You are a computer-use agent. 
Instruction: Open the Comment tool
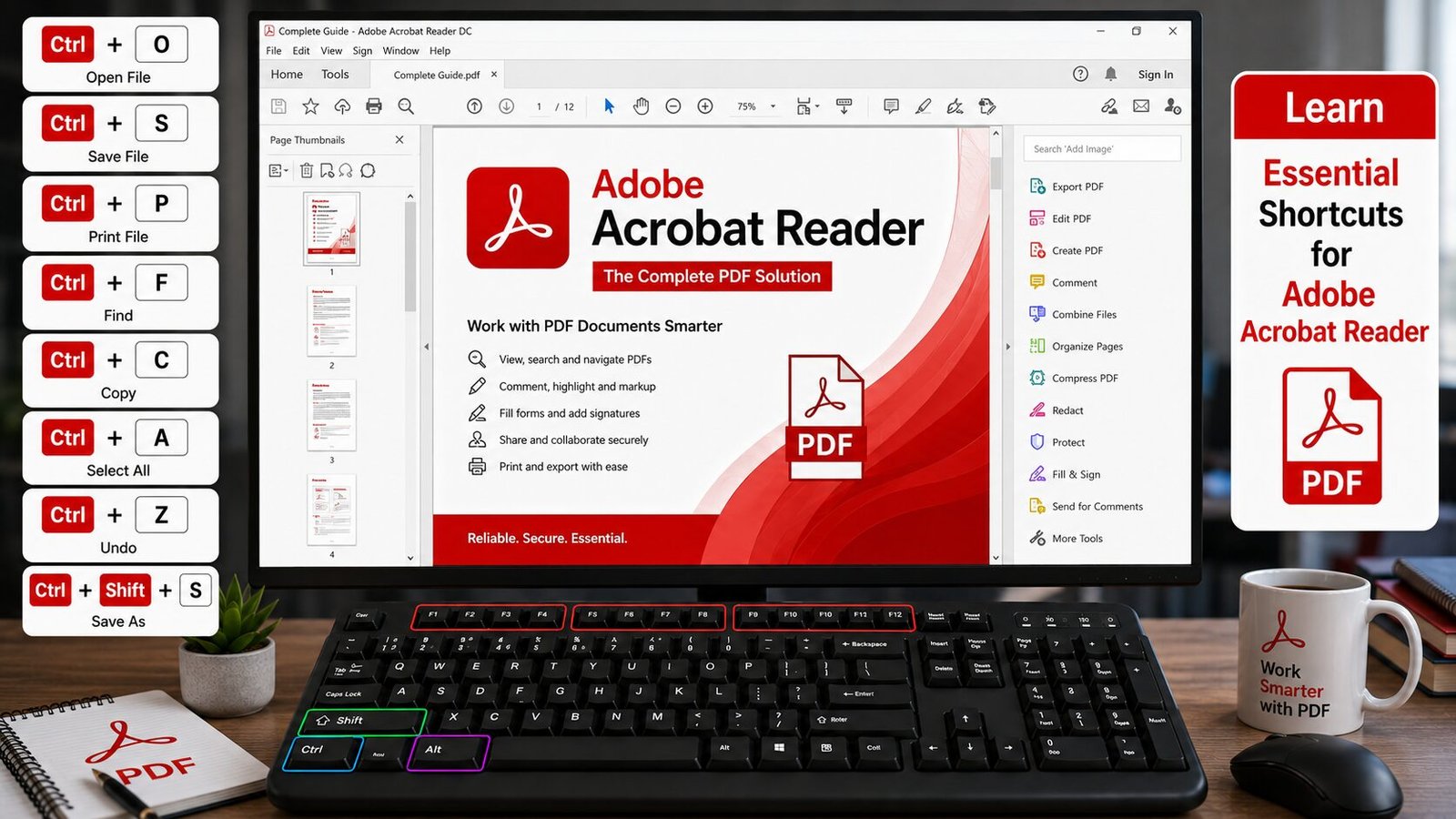point(1063,282)
